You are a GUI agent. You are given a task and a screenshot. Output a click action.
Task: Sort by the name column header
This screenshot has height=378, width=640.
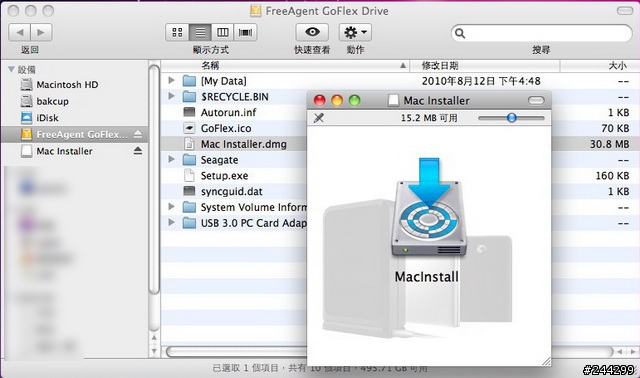coord(285,65)
